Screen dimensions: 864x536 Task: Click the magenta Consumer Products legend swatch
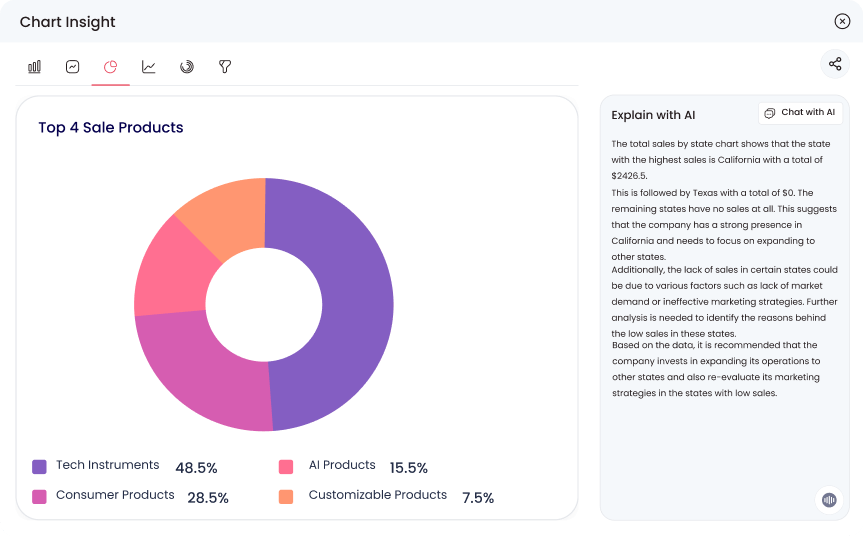[39, 496]
